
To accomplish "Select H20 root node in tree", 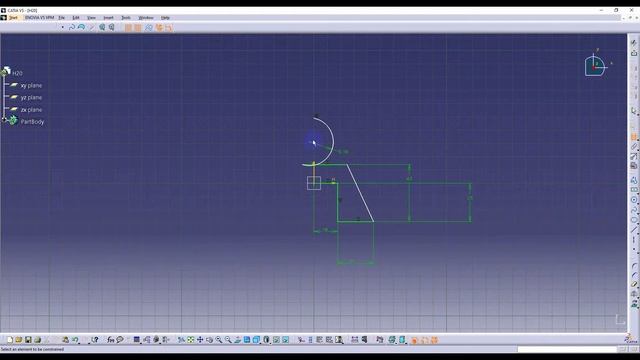I will (17, 73).
